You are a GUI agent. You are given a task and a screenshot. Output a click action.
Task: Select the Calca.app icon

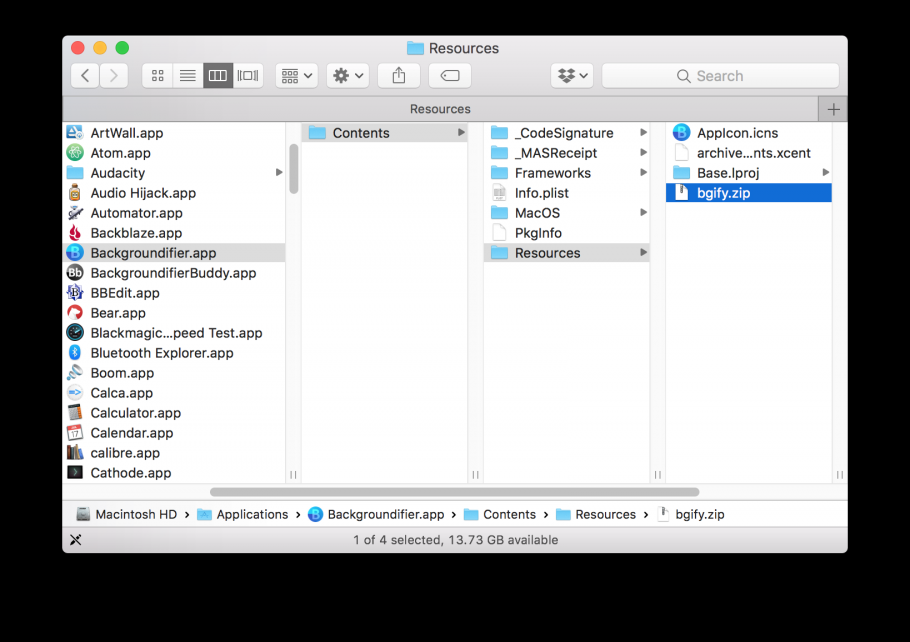[75, 393]
